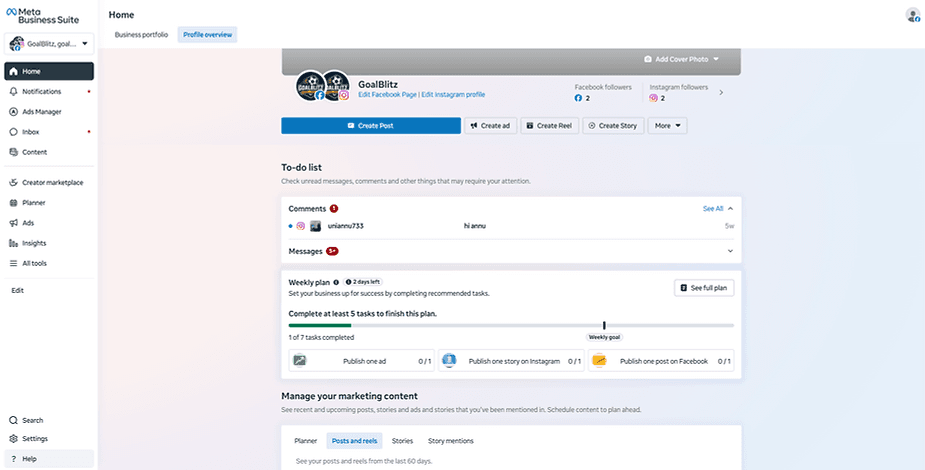Open the Help question mark item
The image size is (925, 470).
49,459
